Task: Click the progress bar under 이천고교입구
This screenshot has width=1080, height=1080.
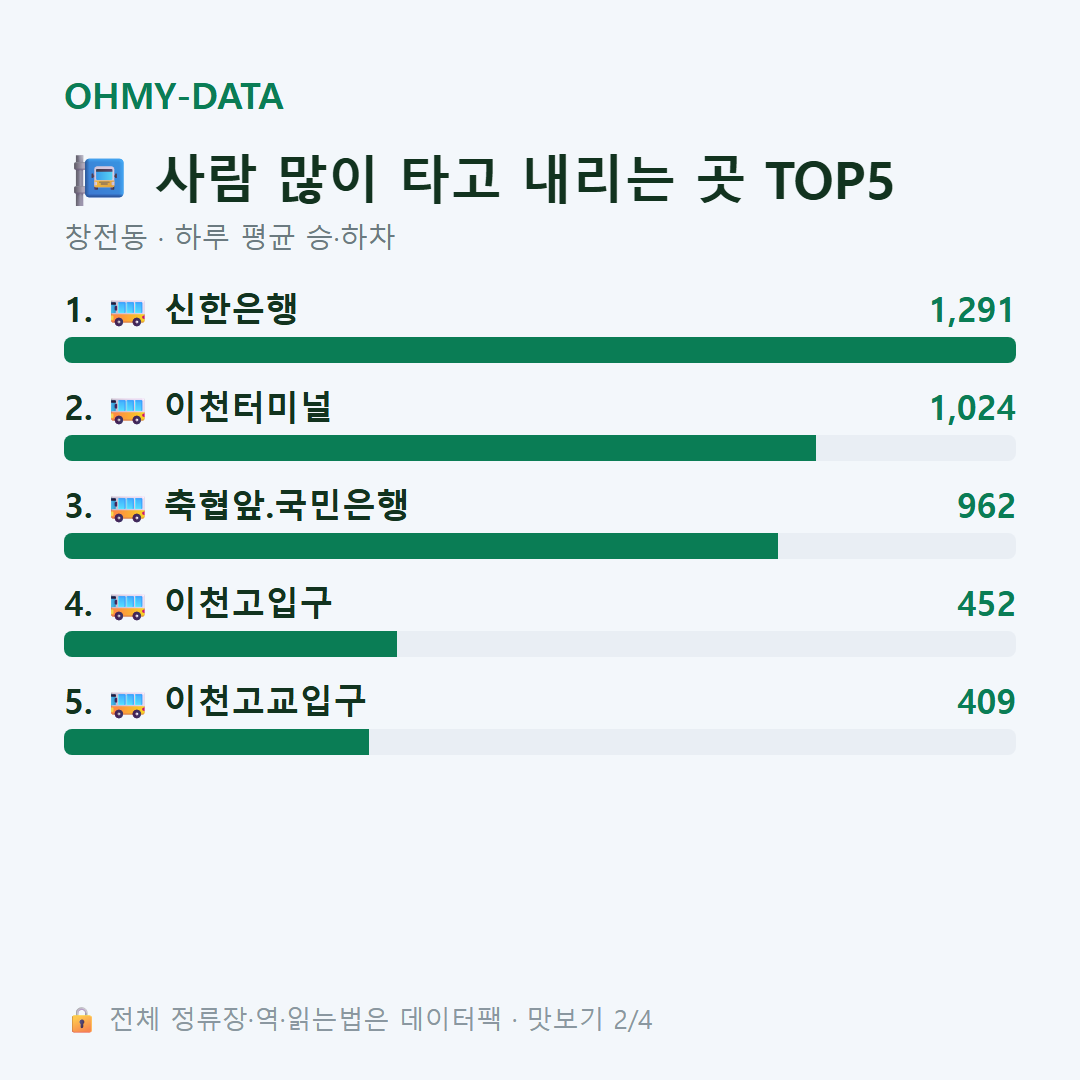Action: tap(540, 742)
